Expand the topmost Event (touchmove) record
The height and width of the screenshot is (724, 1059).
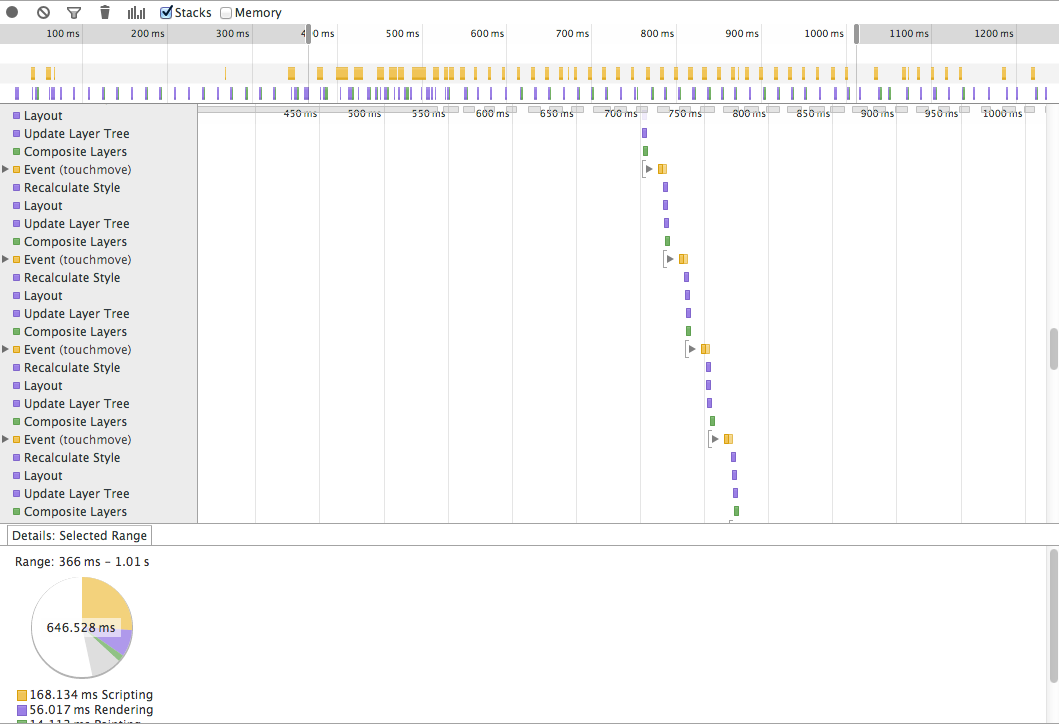tap(6, 170)
